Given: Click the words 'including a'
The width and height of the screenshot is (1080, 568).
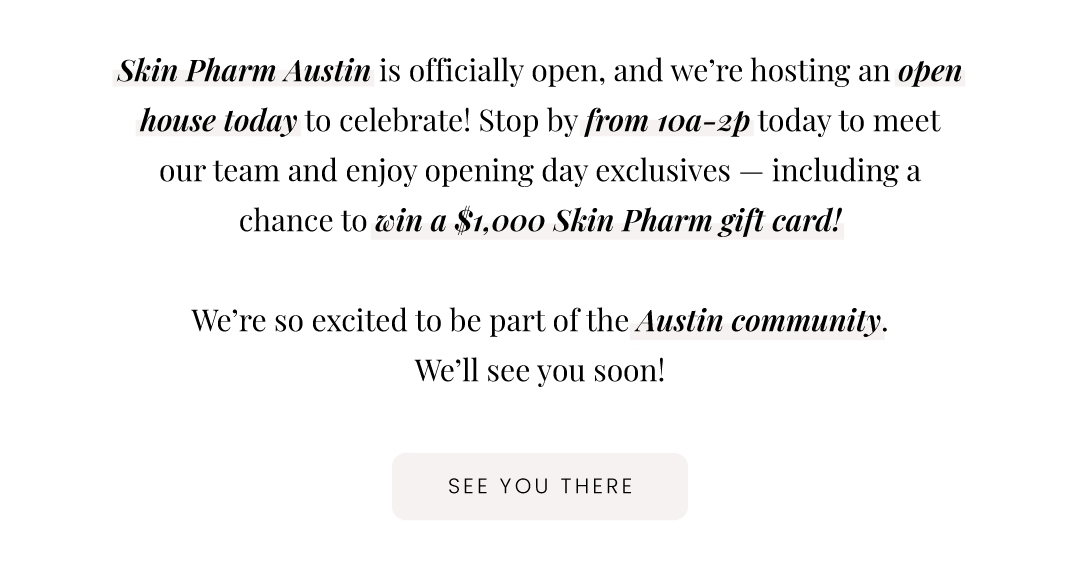Looking at the screenshot, I should point(846,171).
